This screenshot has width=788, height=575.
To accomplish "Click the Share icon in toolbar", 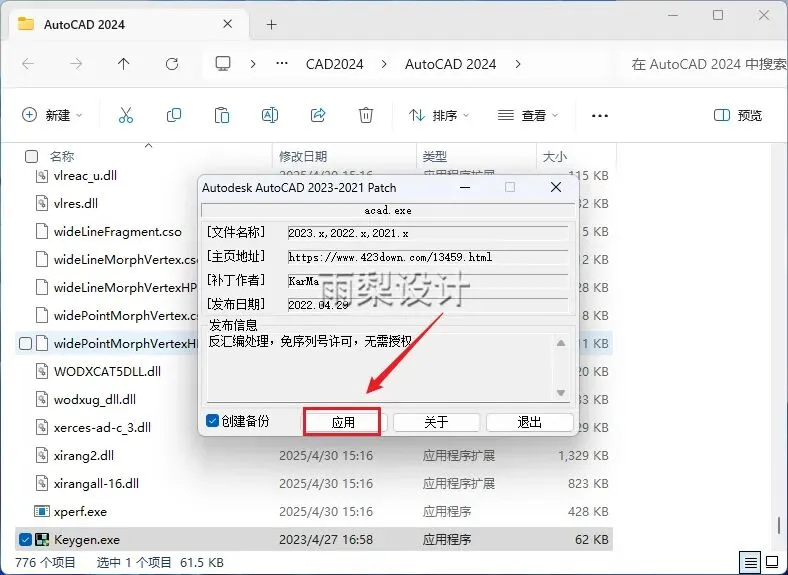I will coord(318,115).
